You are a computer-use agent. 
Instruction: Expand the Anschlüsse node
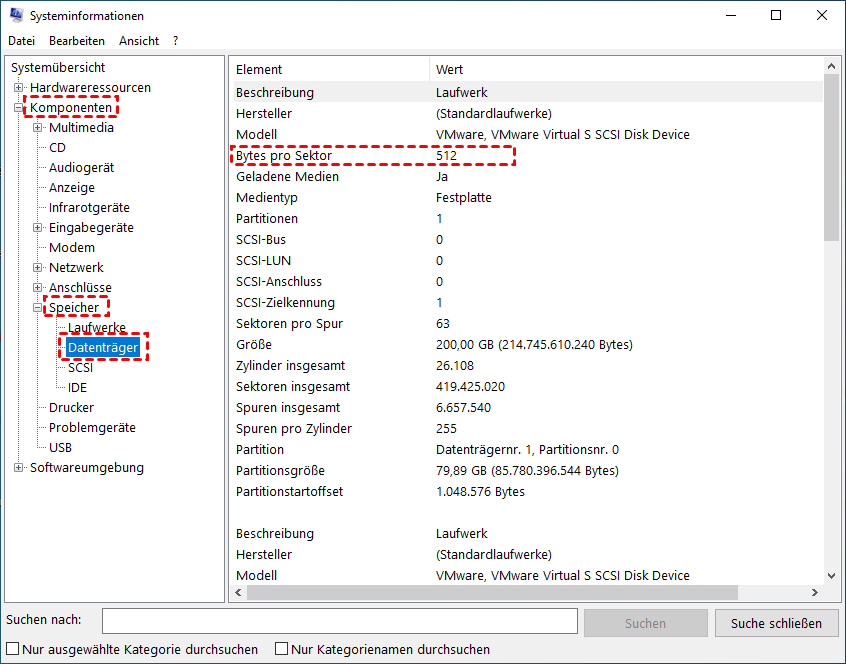coord(37,287)
